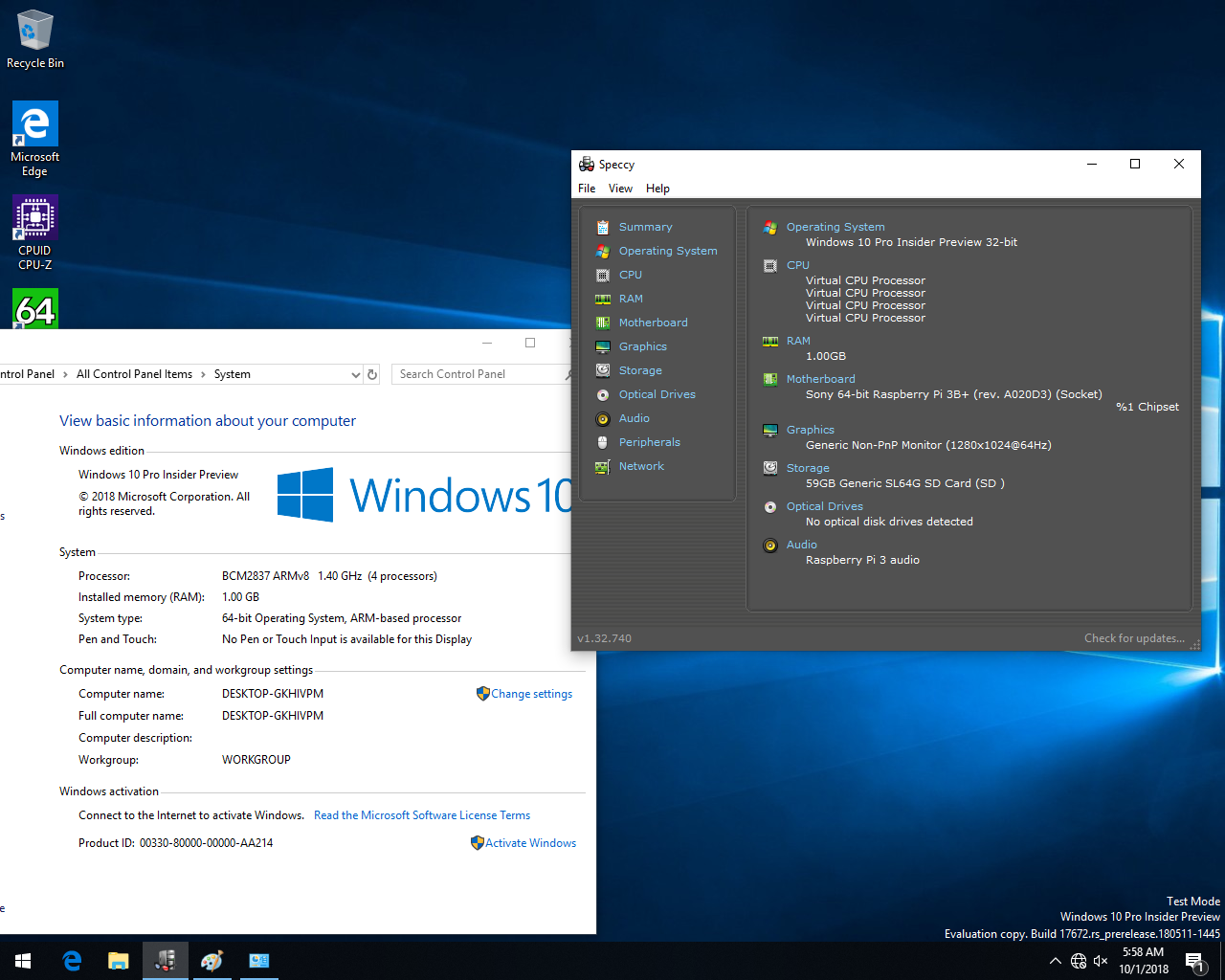Viewport: 1225px width, 980px height.
Task: Select Motherboard in the Speccy sidebar
Action: coord(653,323)
